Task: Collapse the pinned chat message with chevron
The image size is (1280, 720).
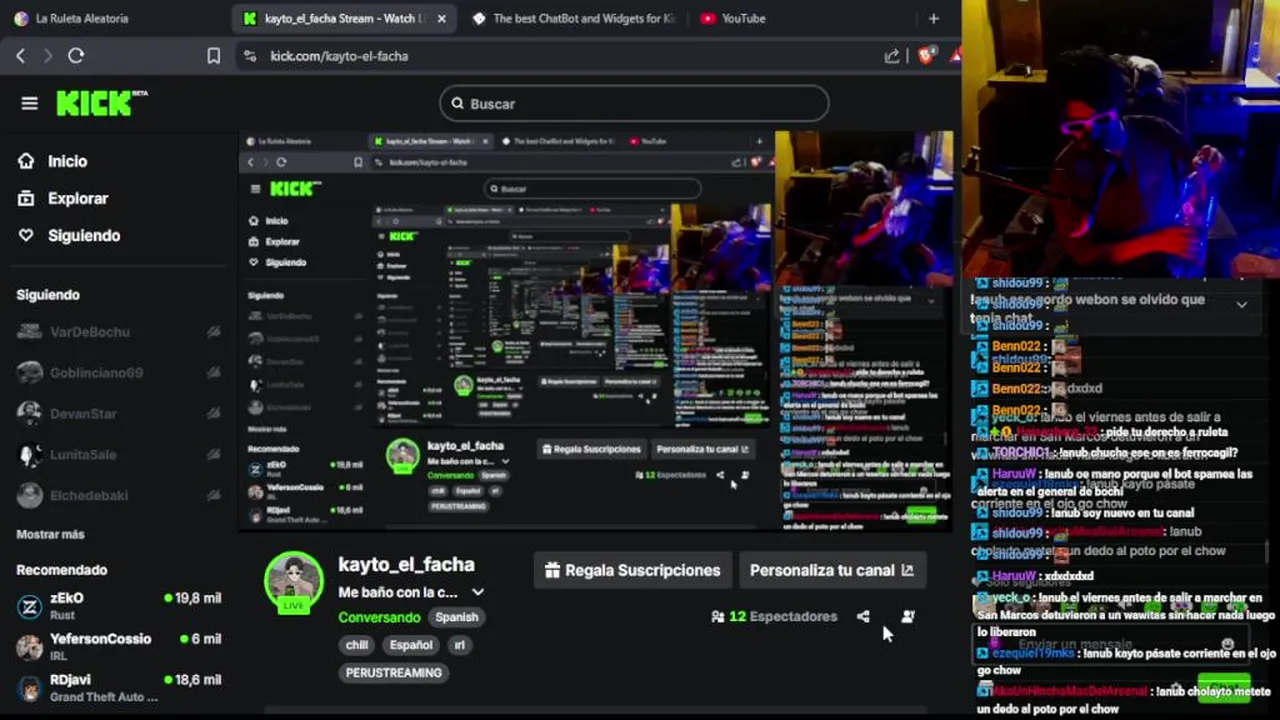Action: point(1241,305)
